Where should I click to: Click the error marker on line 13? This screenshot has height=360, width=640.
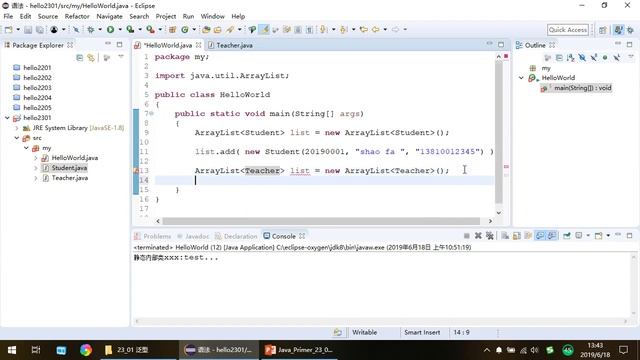(x=136, y=171)
